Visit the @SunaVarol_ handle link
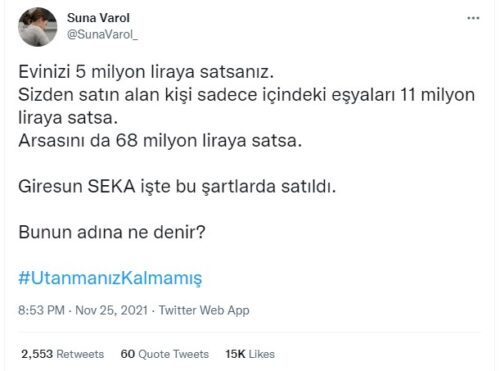 102,34
